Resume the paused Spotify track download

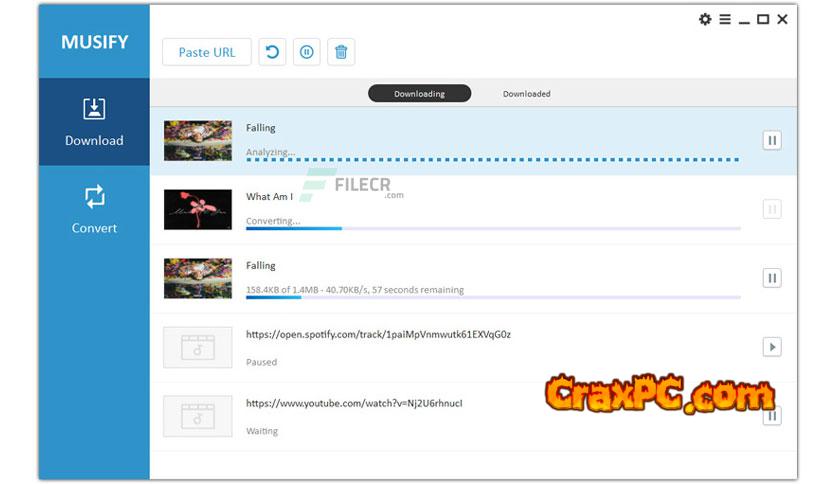coord(771,347)
